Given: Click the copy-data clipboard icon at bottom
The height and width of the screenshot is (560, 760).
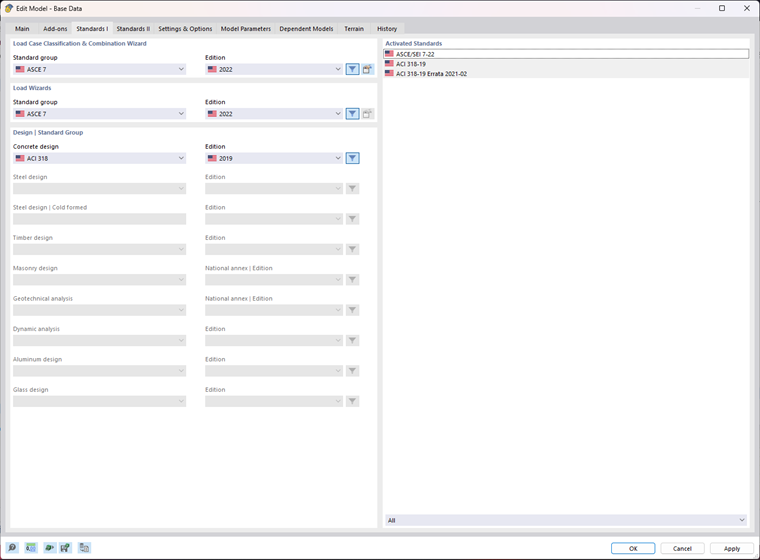Looking at the screenshot, I should (84, 548).
